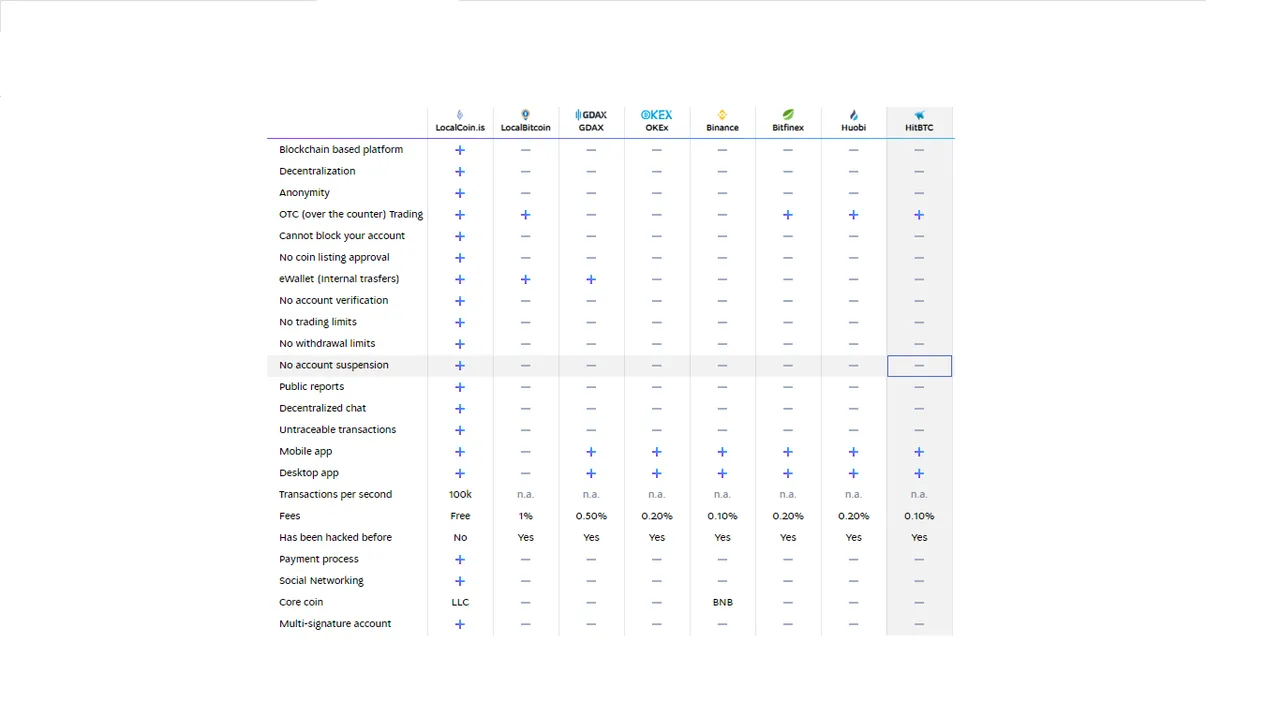Click the Binance diamond logo
The image size is (1280, 720).
click(722, 115)
